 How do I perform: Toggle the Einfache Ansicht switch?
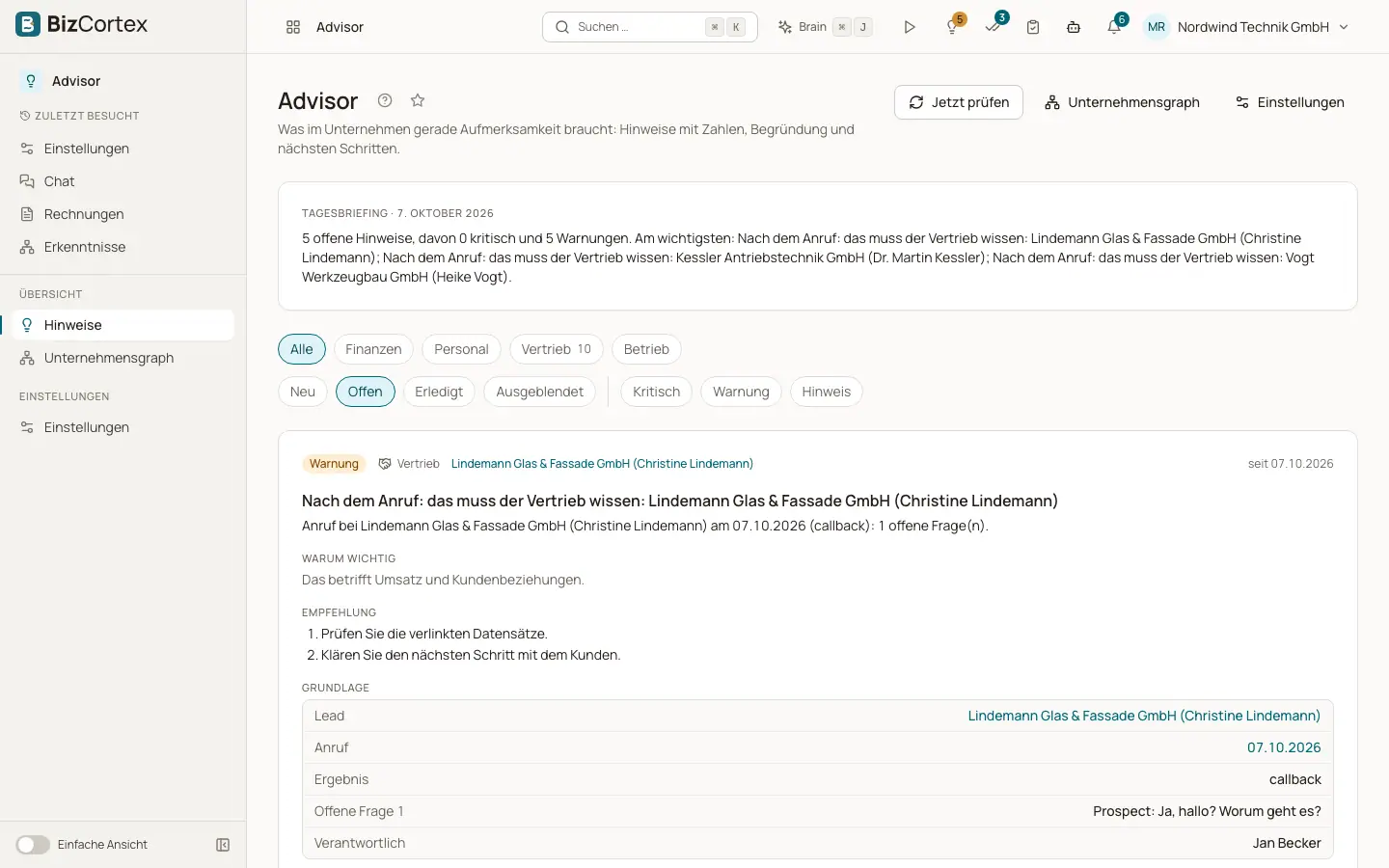[x=33, y=845]
